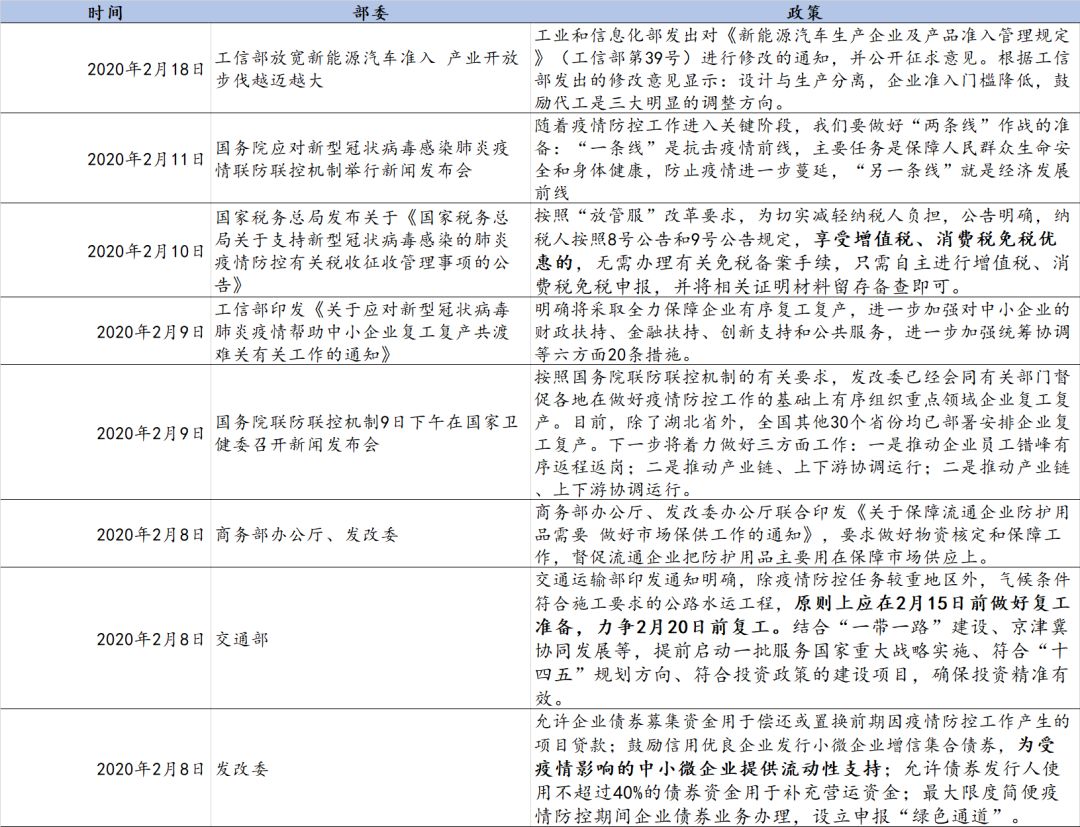Select the date cell 2020年2月18日

[146, 70]
